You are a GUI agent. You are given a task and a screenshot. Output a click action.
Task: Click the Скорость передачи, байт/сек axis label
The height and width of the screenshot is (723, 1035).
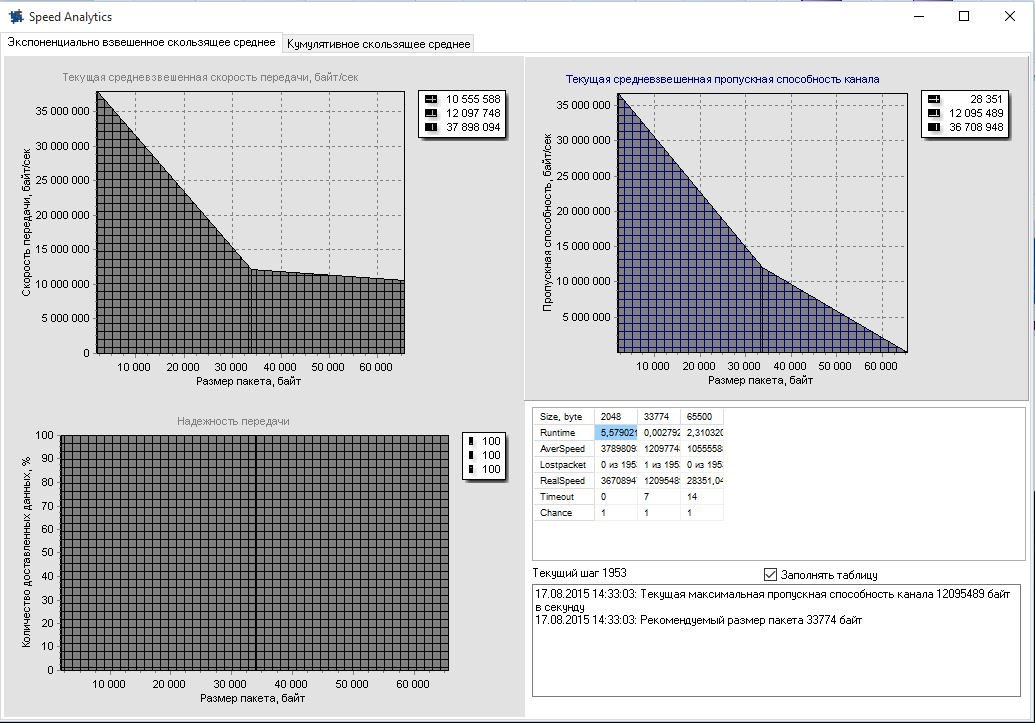pyautogui.click(x=26, y=222)
